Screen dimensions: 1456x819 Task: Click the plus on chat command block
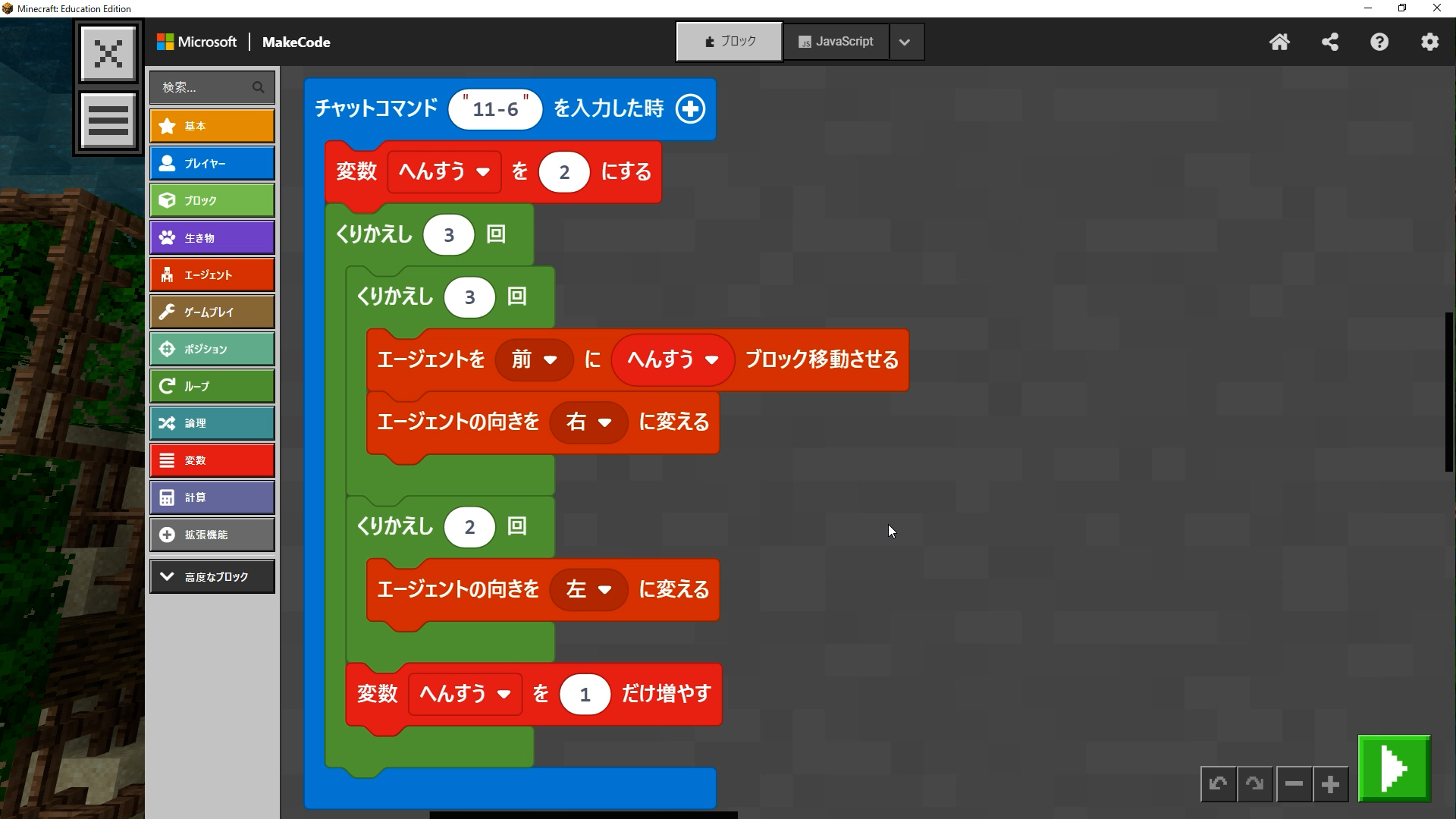690,108
